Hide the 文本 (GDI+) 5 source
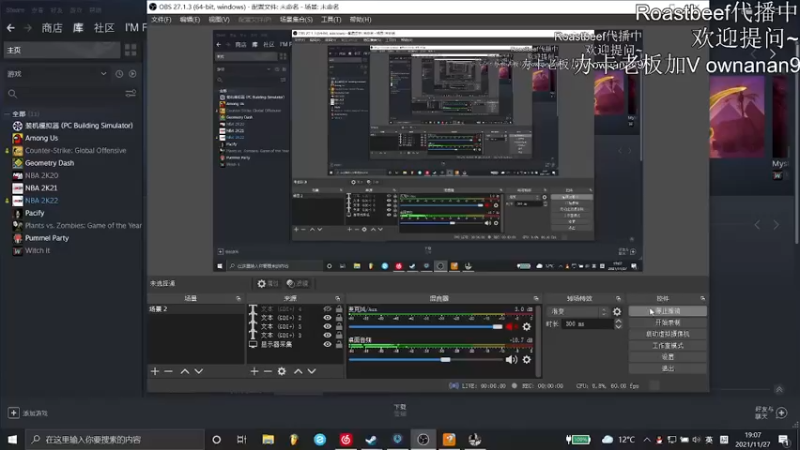This screenshot has width=800, height=450. pyautogui.click(x=327, y=327)
